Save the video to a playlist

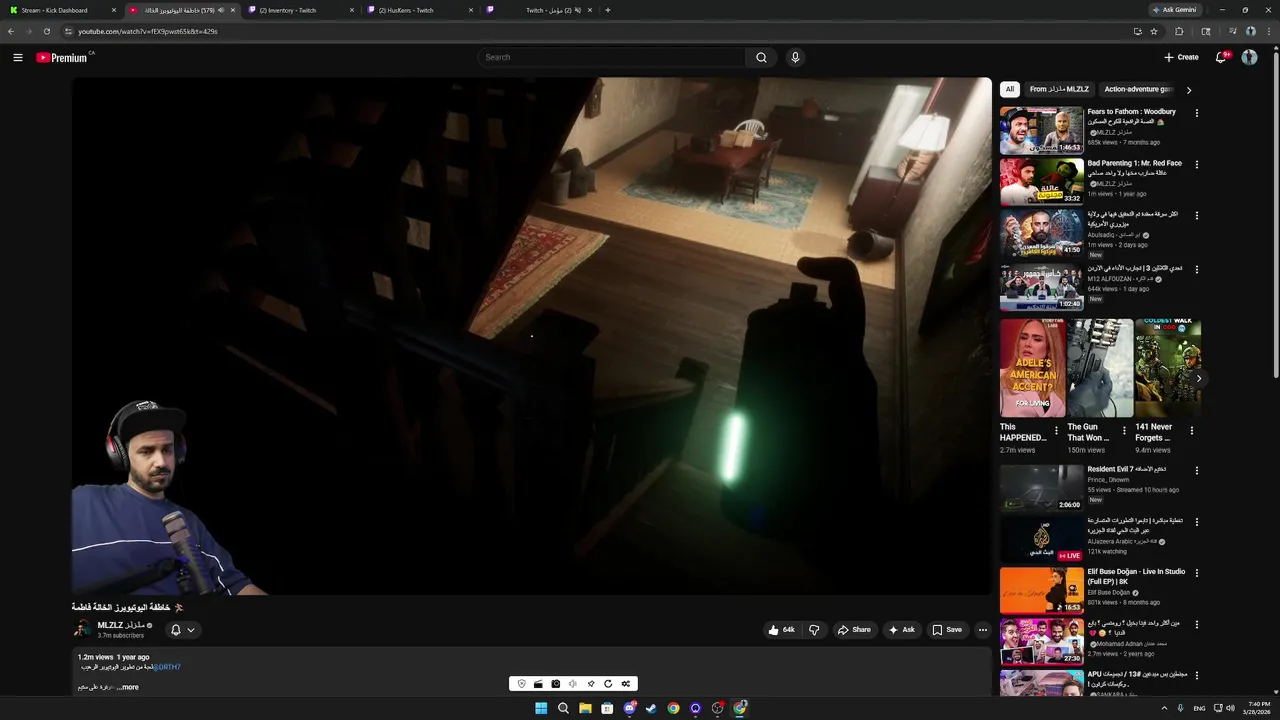(946, 630)
